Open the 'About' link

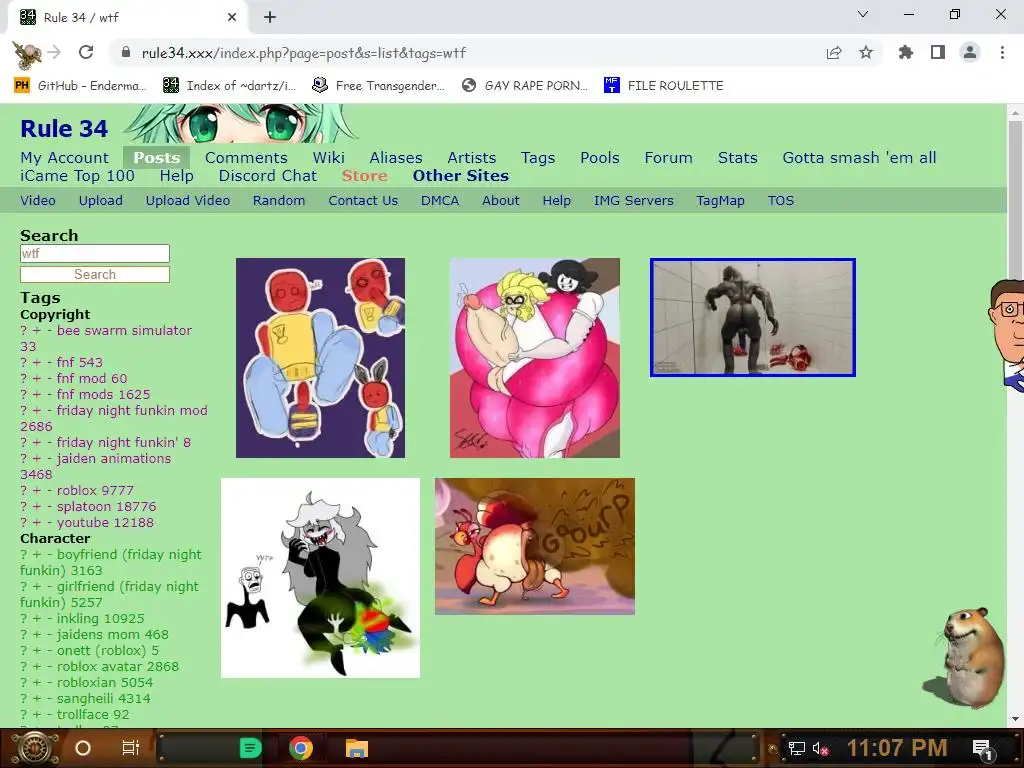tap(500, 201)
